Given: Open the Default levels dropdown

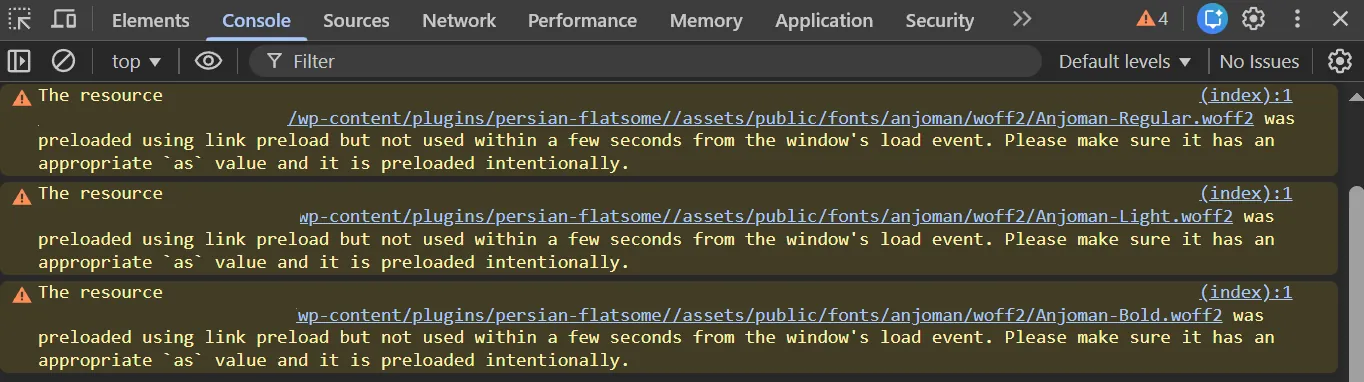Looking at the screenshot, I should coord(1125,61).
